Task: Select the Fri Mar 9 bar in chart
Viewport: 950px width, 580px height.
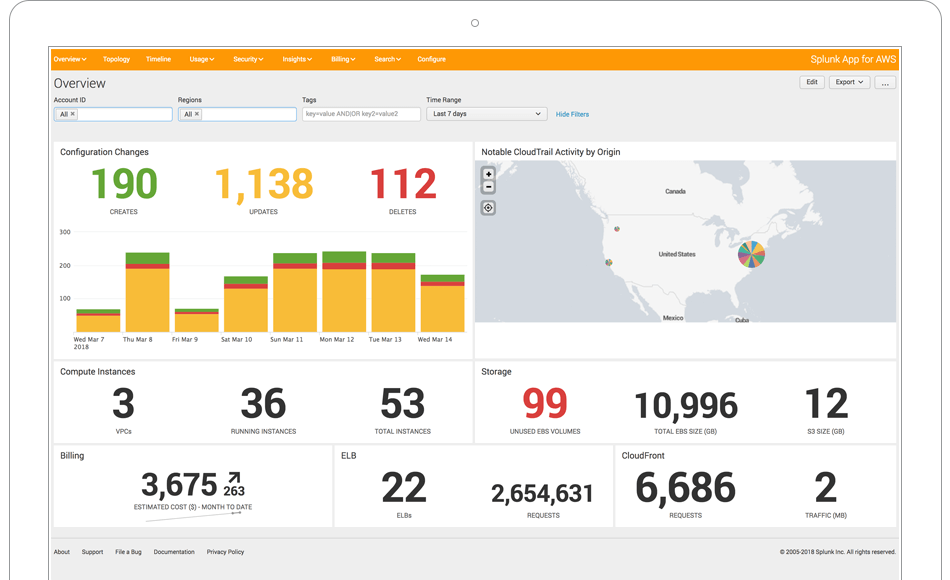Action: coord(196,321)
